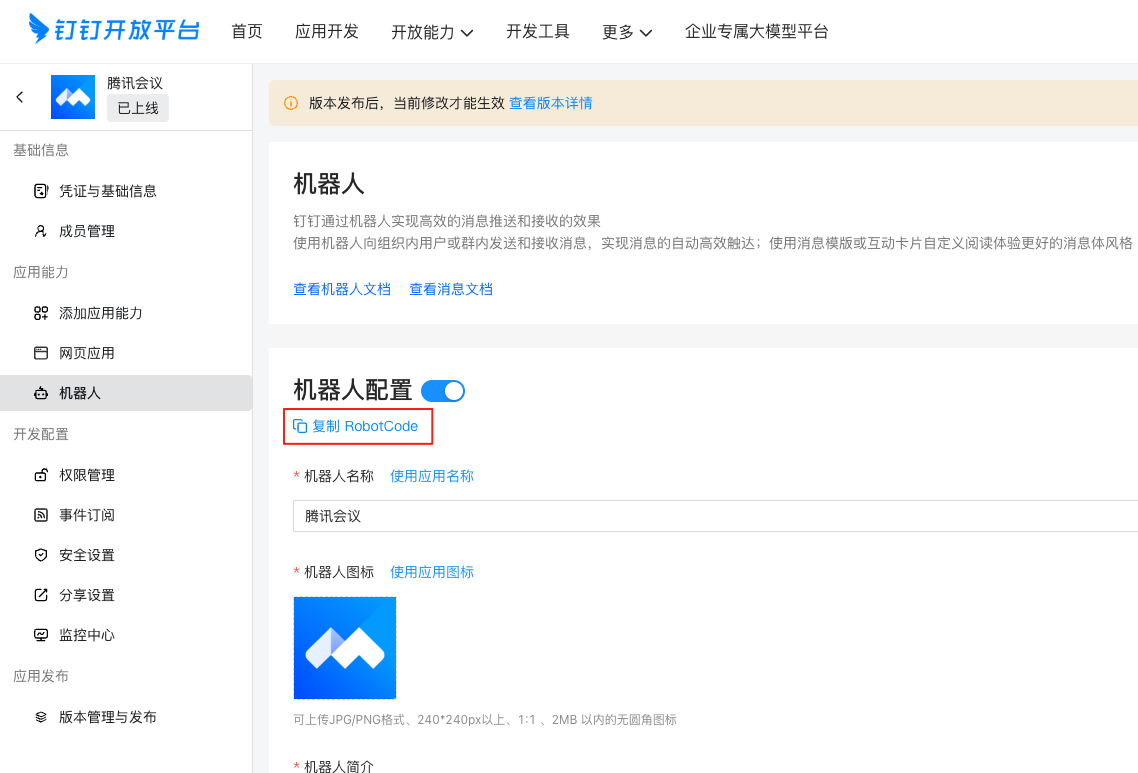
Task: Click the 版本管理与发布 layers icon
Action: 41,716
